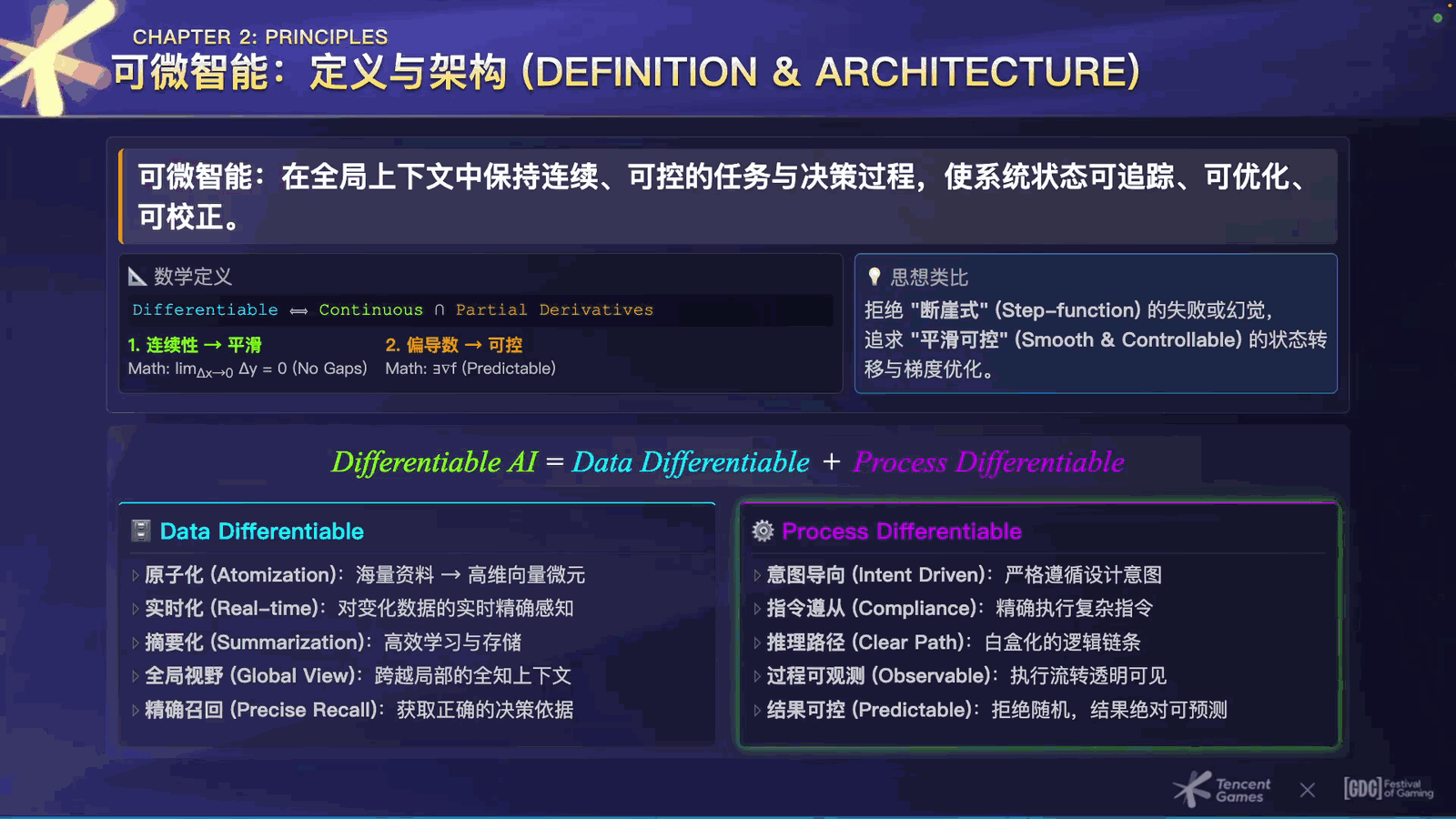Screen dimensions: 1456x819
Task: Expand the 原子化 (Atomization) bullet arrow
Action: tap(136, 575)
